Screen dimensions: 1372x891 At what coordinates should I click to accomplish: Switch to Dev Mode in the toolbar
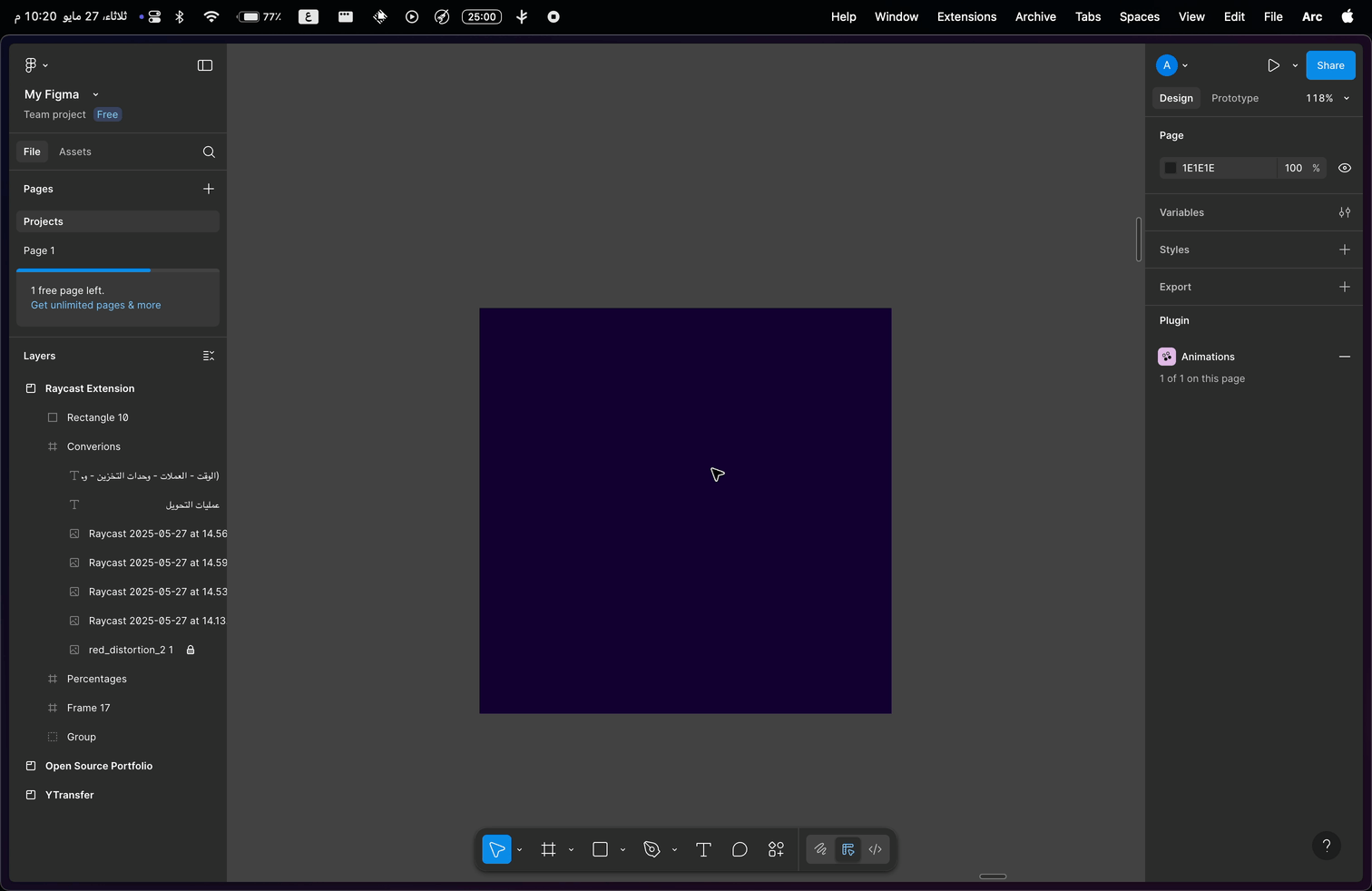pos(875,849)
